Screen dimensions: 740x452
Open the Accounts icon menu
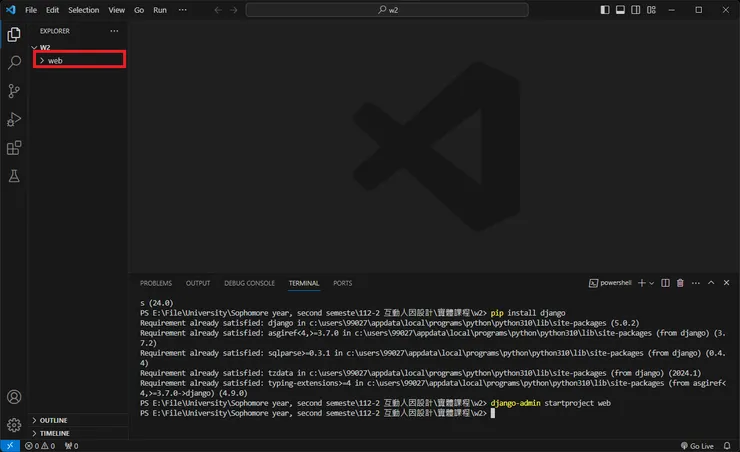(14, 398)
